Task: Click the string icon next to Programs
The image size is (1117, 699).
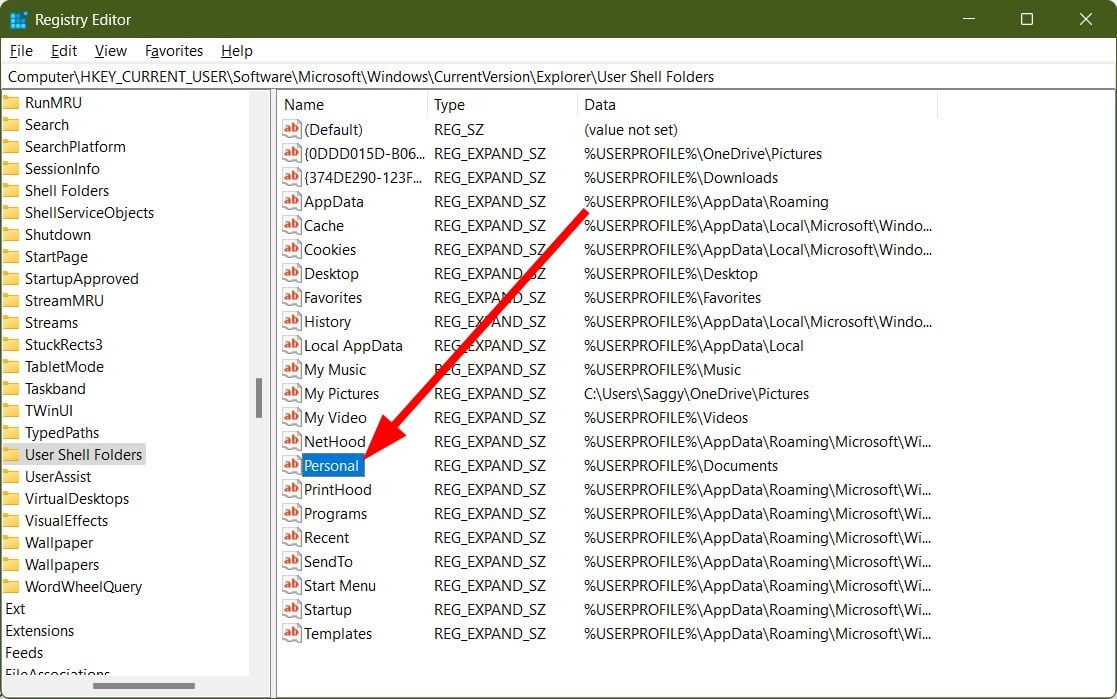Action: click(x=291, y=513)
